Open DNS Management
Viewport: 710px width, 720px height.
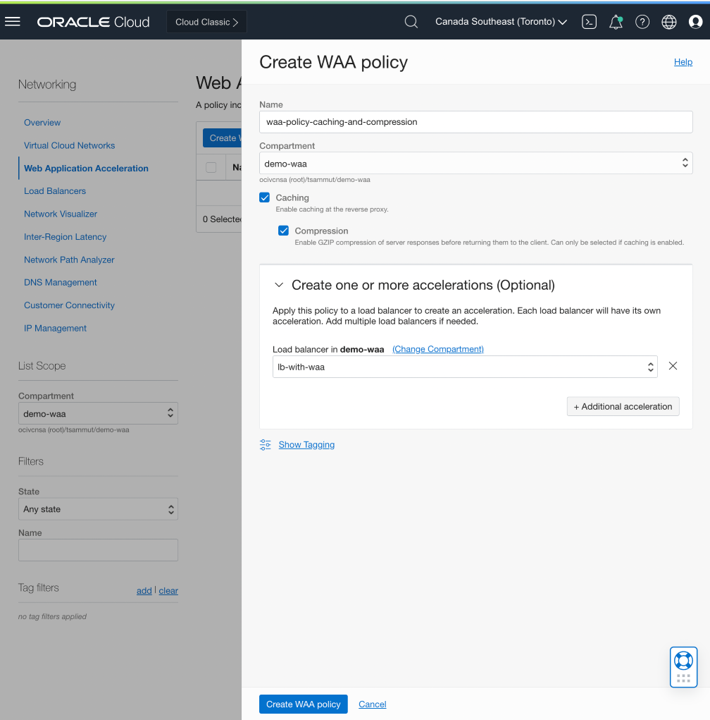[60, 282]
